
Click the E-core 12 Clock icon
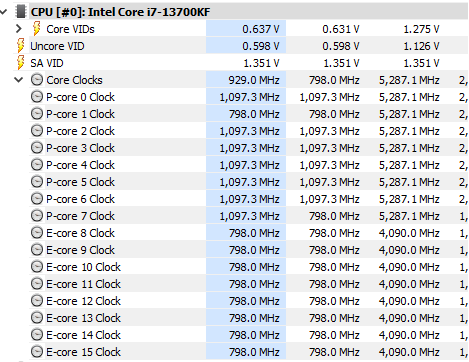point(37,301)
